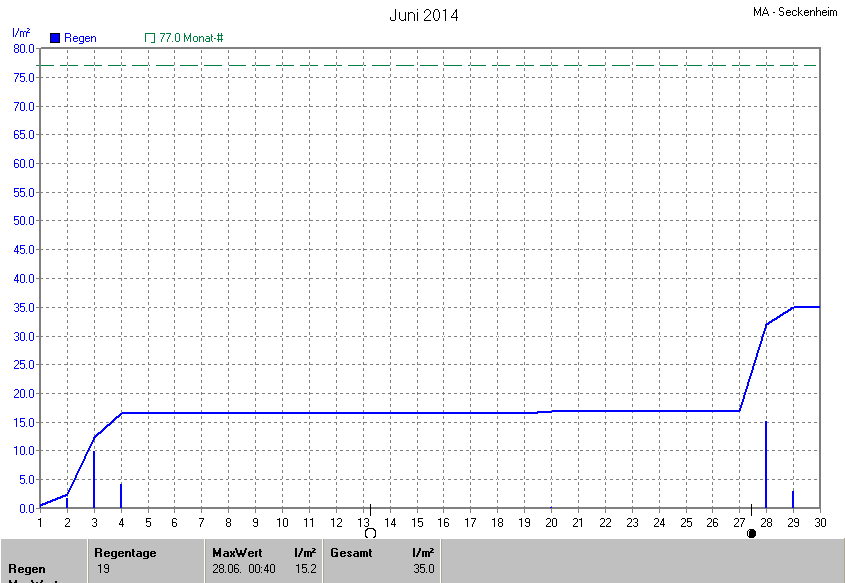Click the Gesamt column header
This screenshot has width=845, height=583.
tap(352, 552)
